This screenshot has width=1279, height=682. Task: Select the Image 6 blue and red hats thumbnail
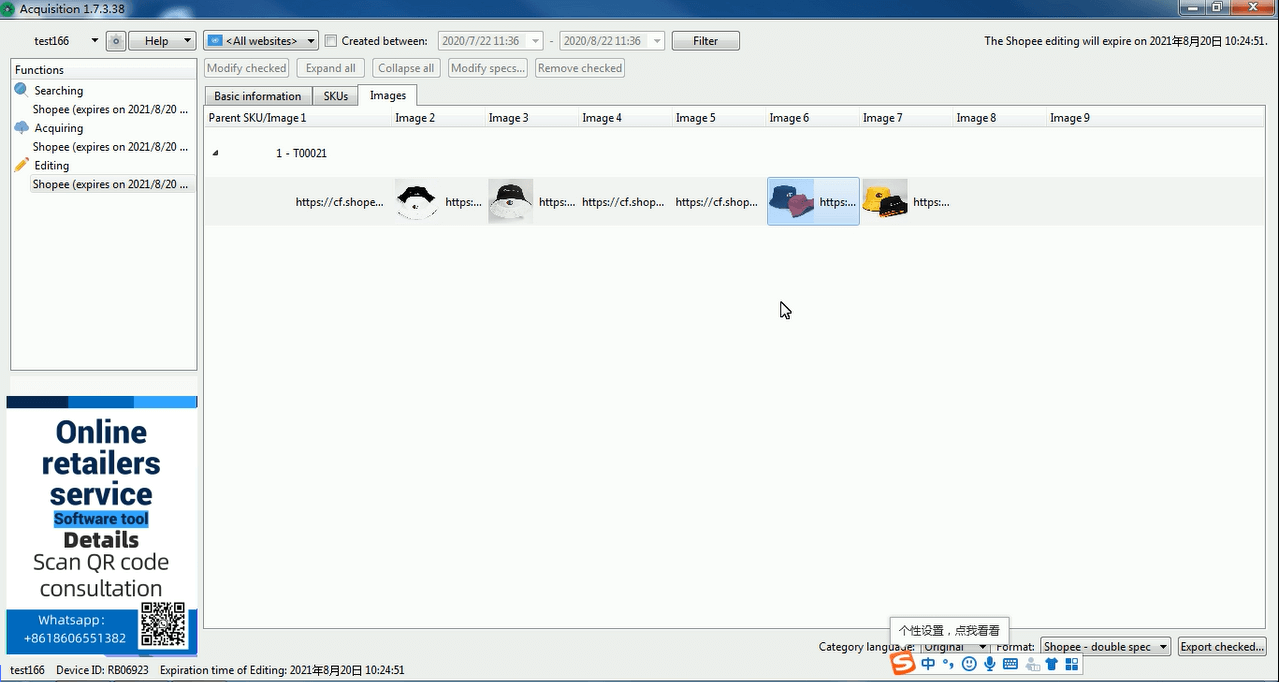792,201
